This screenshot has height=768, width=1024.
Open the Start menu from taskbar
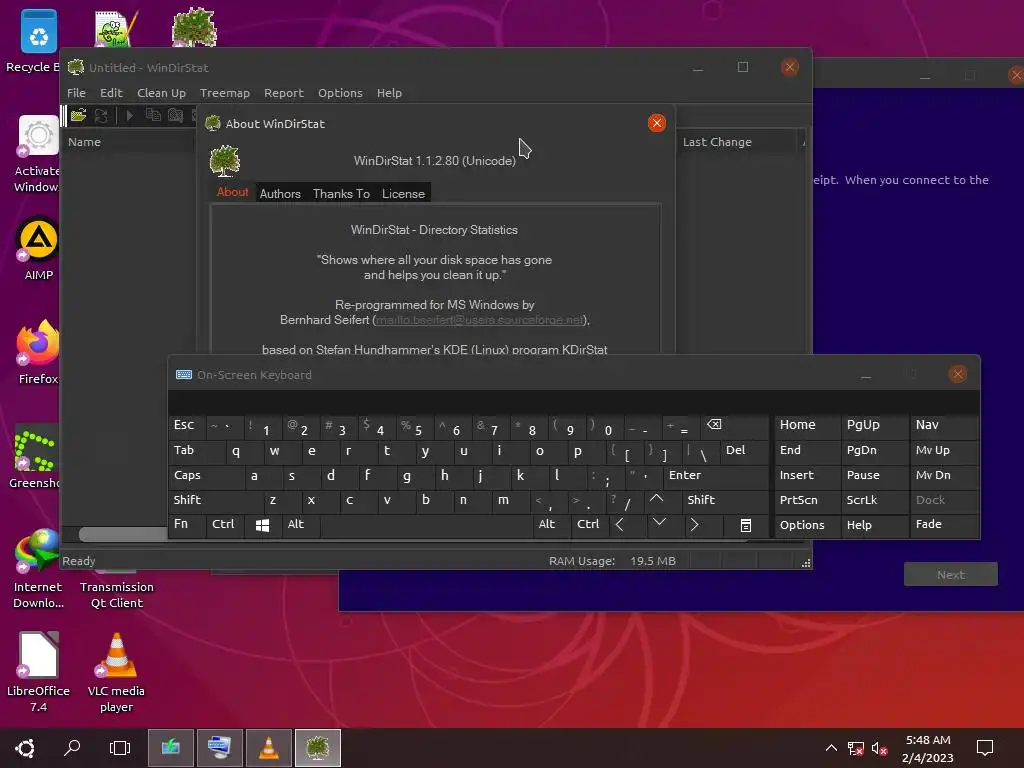(x=25, y=748)
